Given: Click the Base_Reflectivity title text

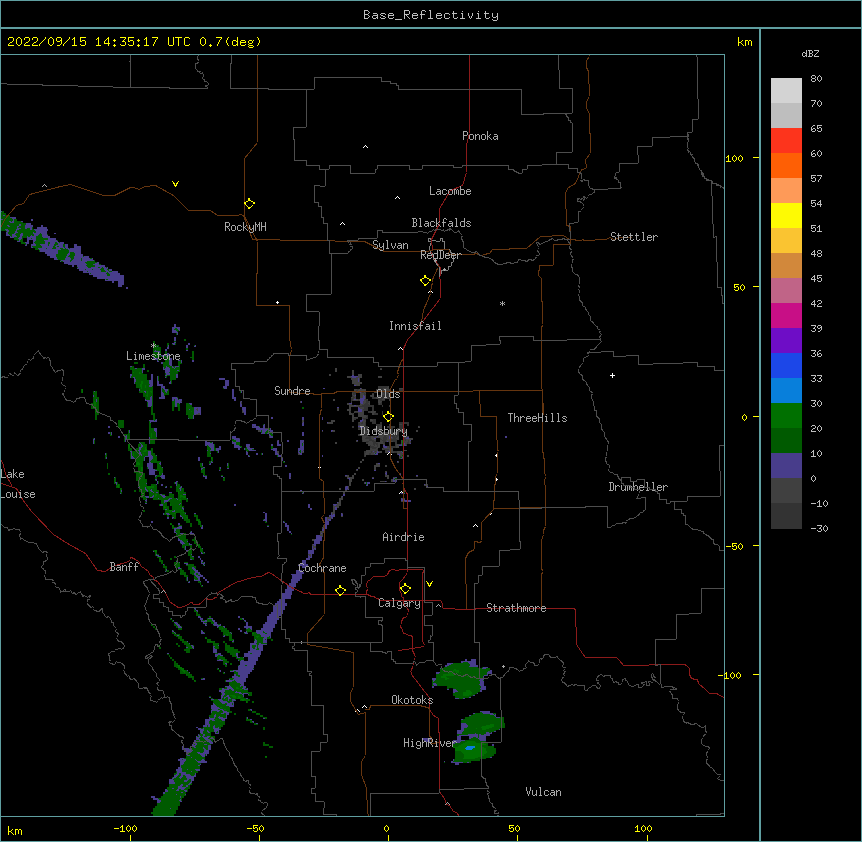Looking at the screenshot, I should [x=431, y=15].
